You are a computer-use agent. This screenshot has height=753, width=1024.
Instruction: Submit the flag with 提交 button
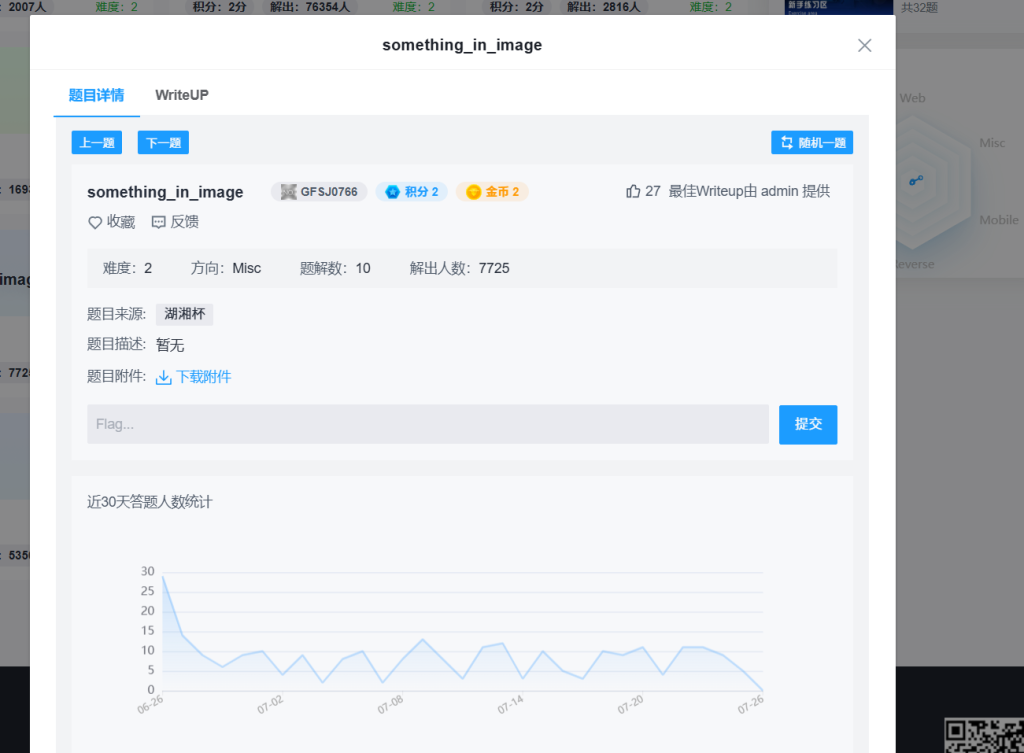808,424
